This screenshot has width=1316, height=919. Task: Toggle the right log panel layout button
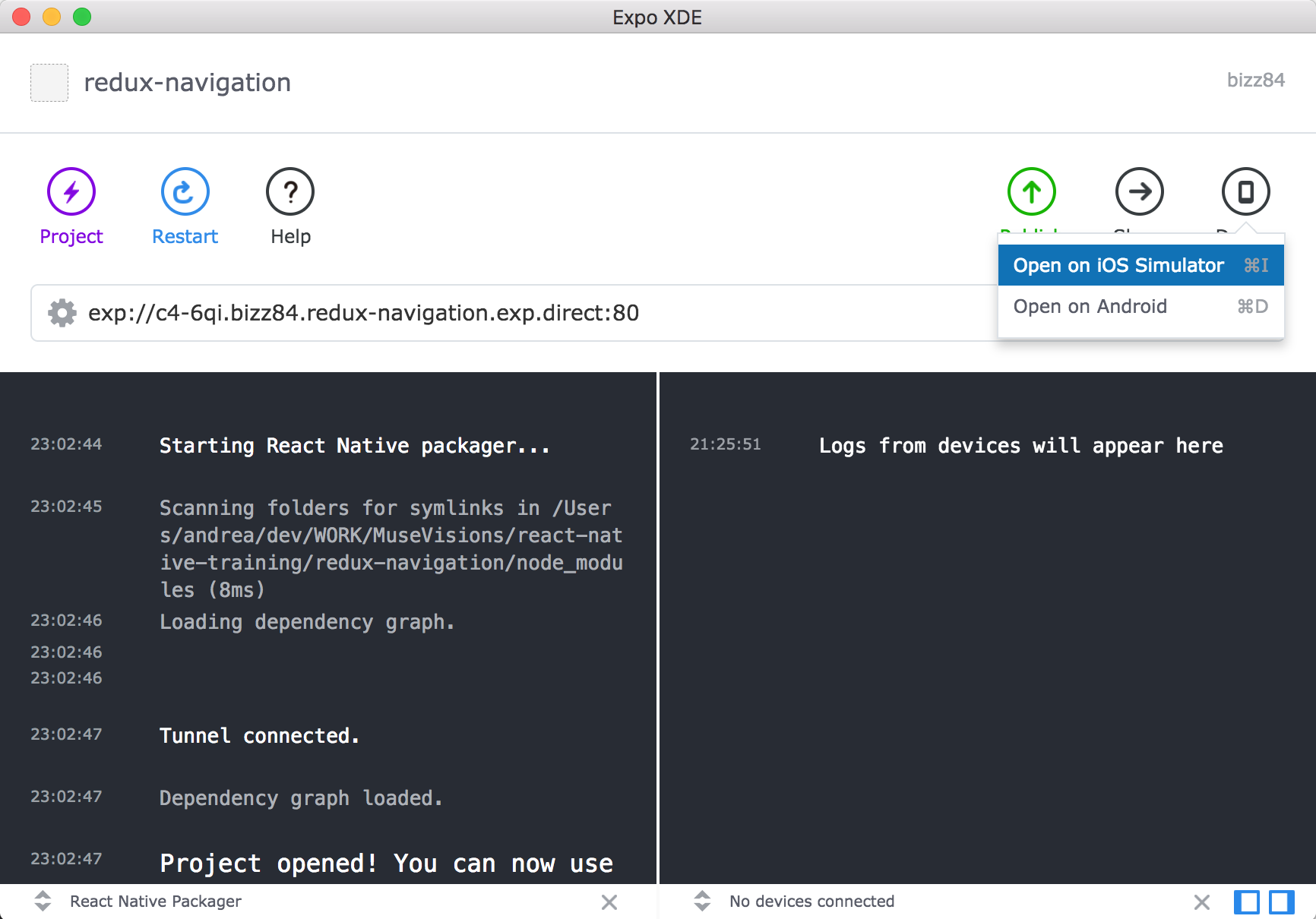tap(1282, 902)
